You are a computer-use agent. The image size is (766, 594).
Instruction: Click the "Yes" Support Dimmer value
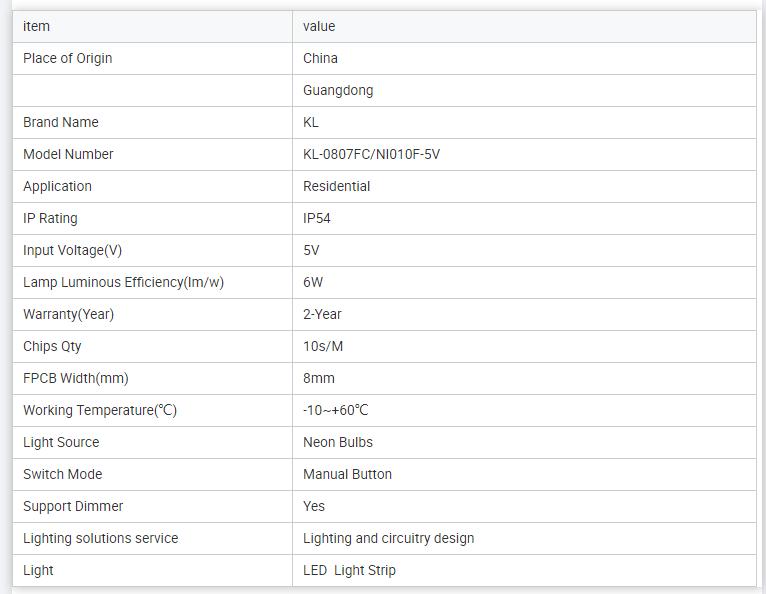tap(314, 506)
